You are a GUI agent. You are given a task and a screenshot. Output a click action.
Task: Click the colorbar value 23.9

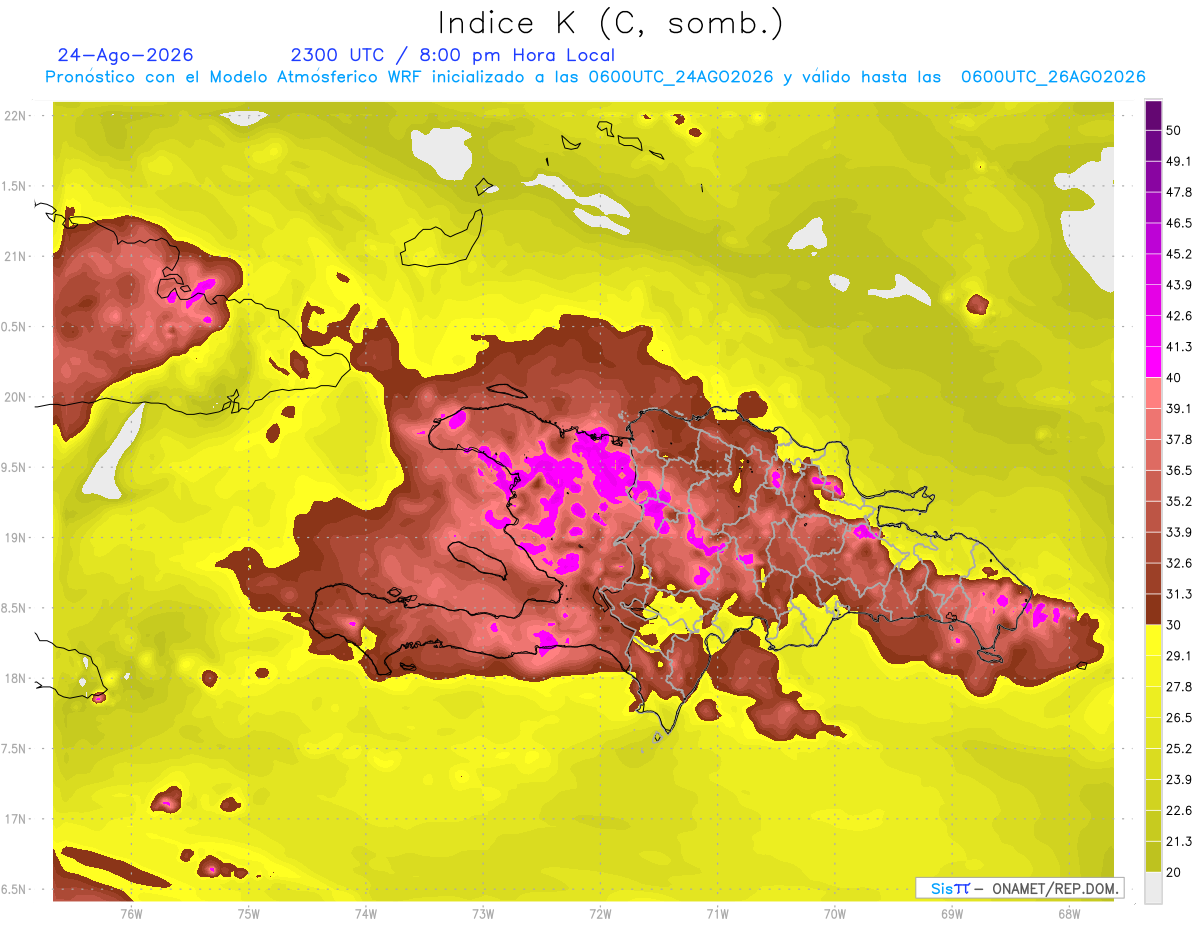1179,779
